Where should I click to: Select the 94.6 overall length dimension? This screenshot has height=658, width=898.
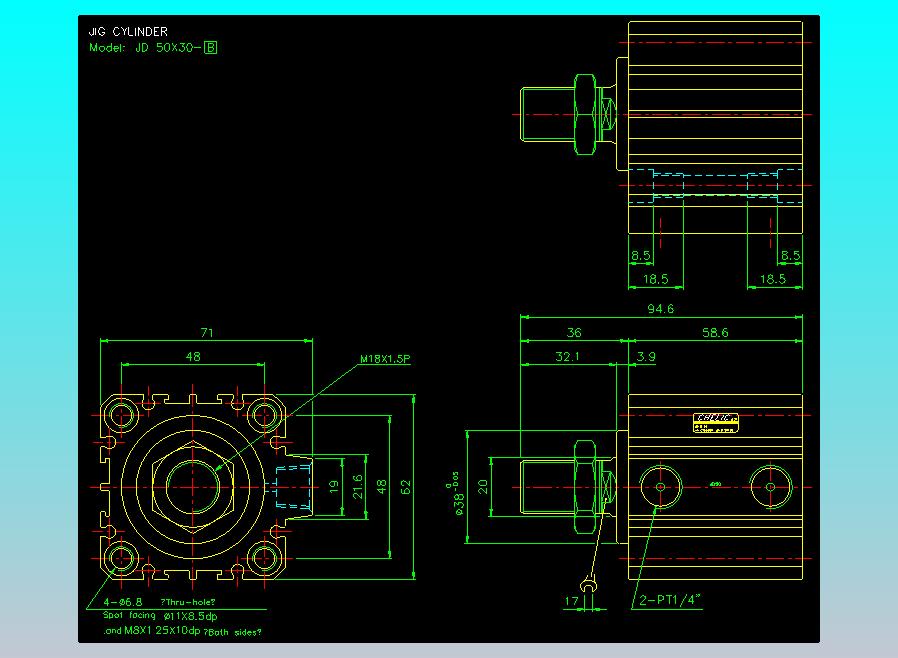point(660,309)
